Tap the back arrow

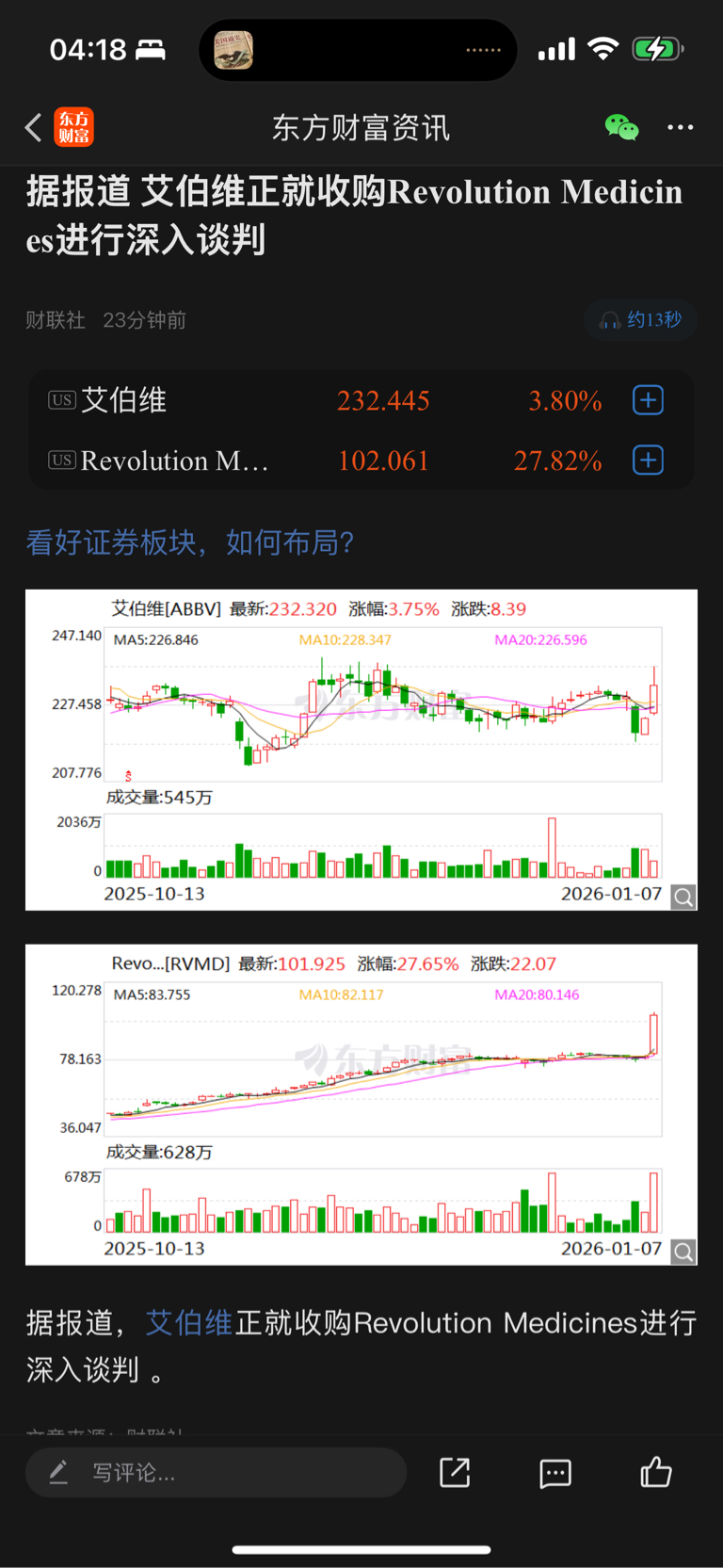(x=34, y=127)
